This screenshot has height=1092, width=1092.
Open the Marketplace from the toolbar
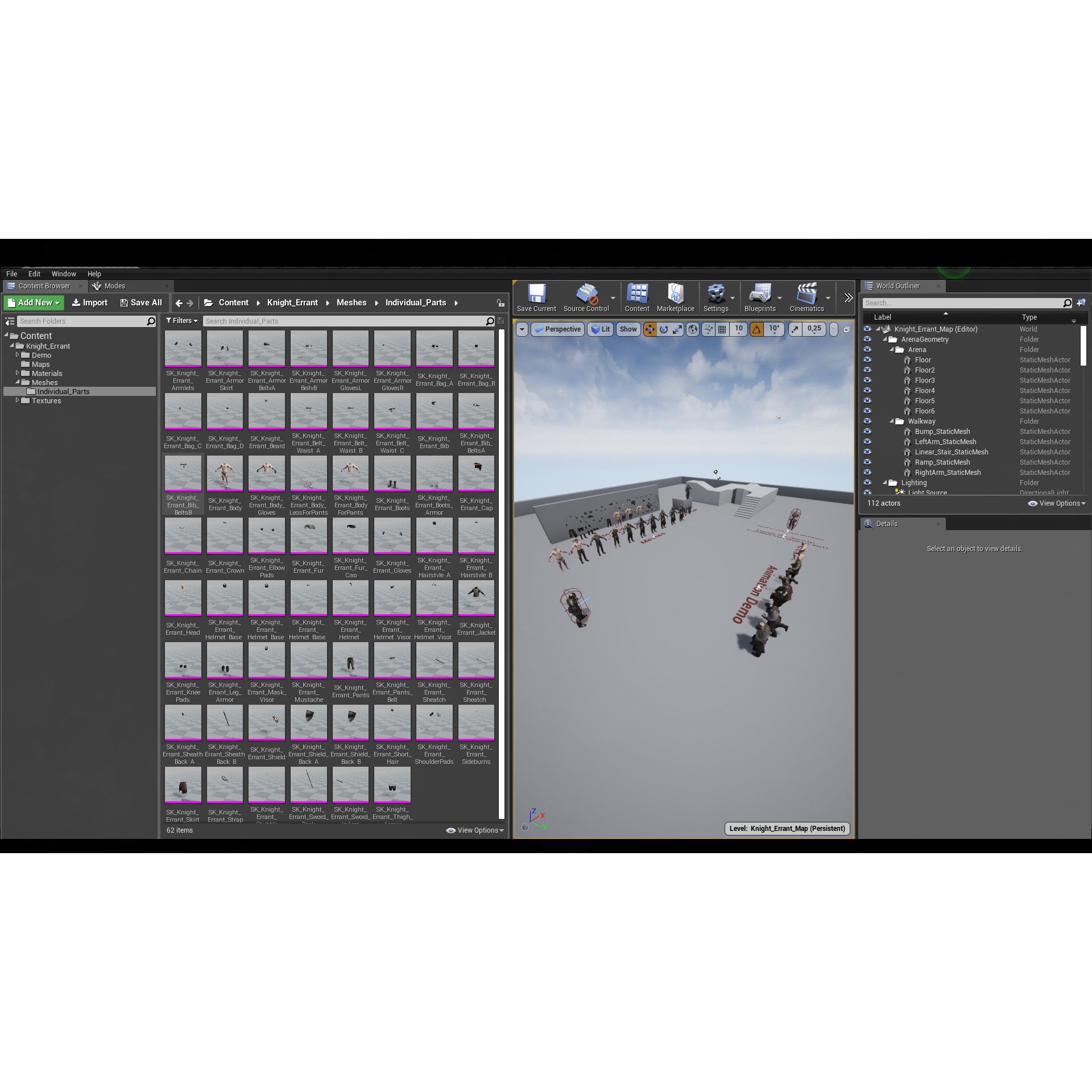click(x=675, y=294)
